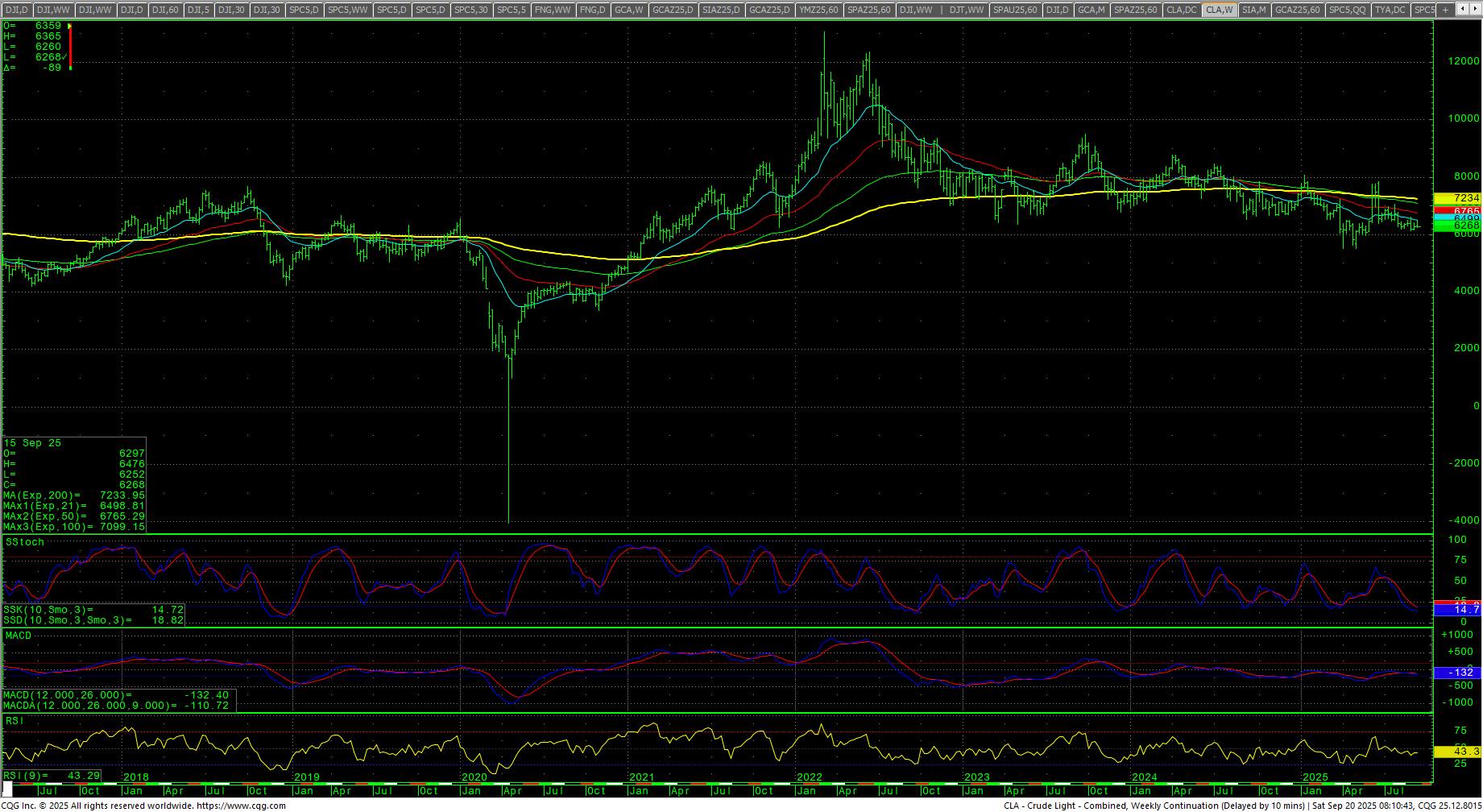This screenshot has height=812, width=1483.
Task: Click the yellow 43.3 RSI value marker
Action: pos(1457,752)
